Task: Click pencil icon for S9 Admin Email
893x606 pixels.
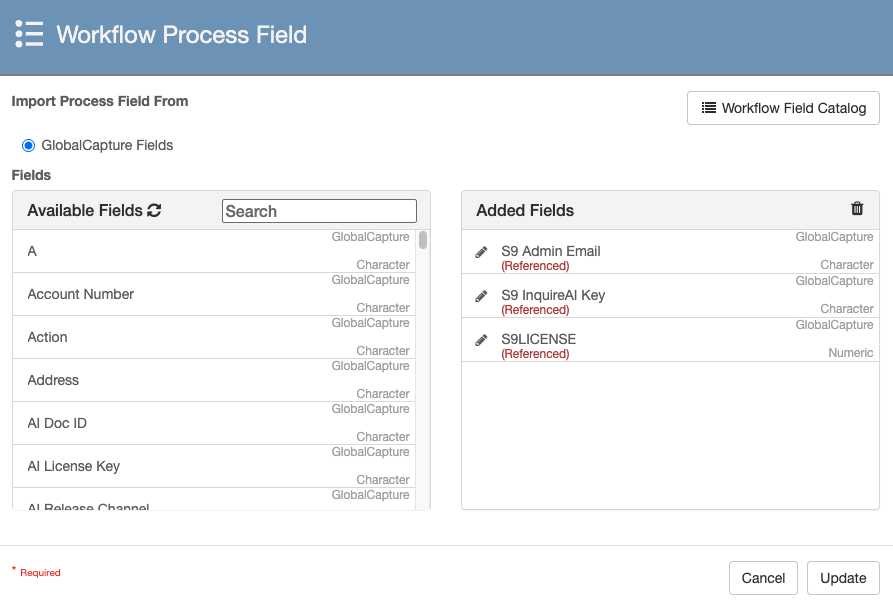Action: [481, 252]
